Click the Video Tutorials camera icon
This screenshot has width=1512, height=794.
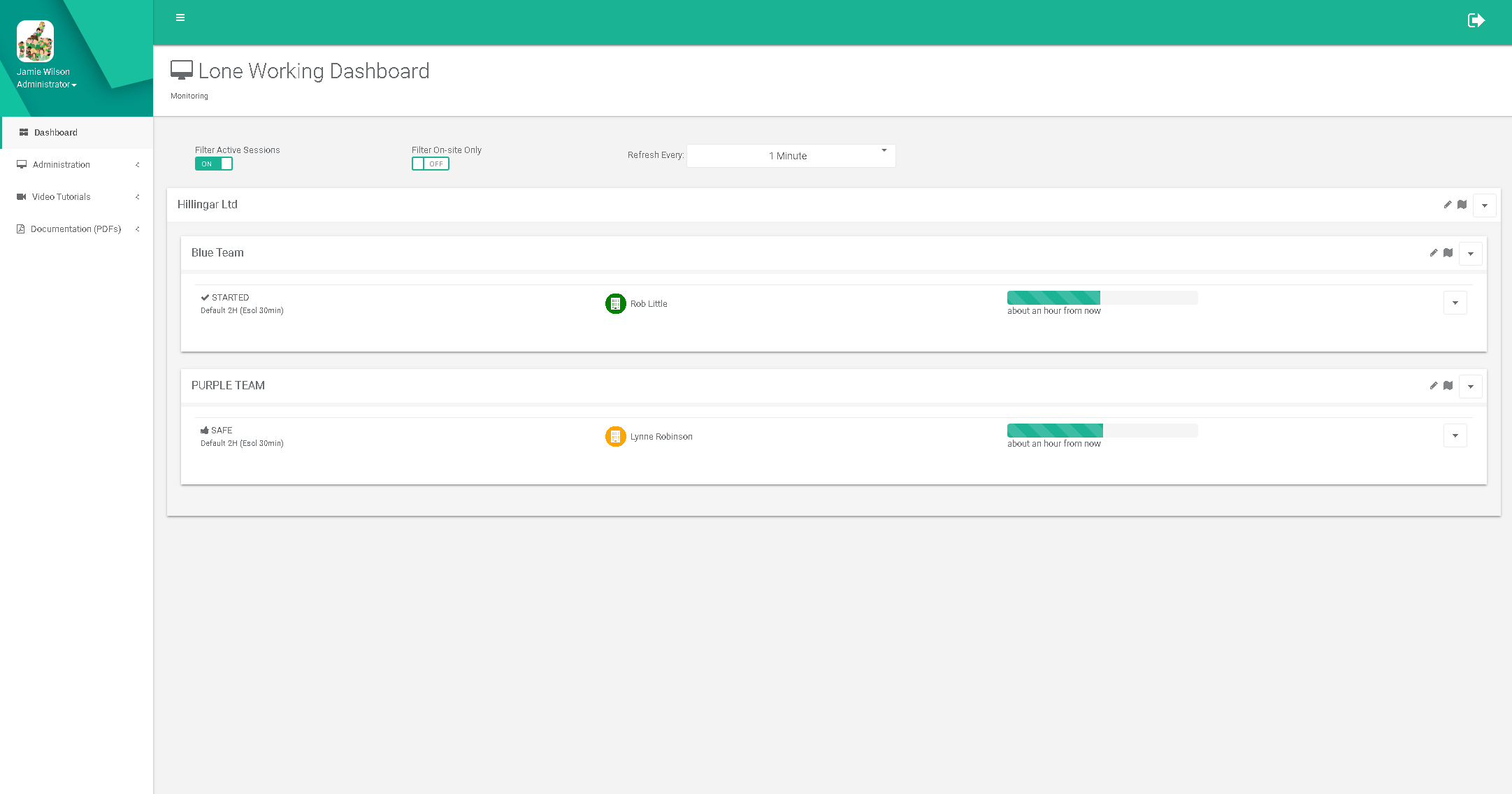tap(22, 197)
